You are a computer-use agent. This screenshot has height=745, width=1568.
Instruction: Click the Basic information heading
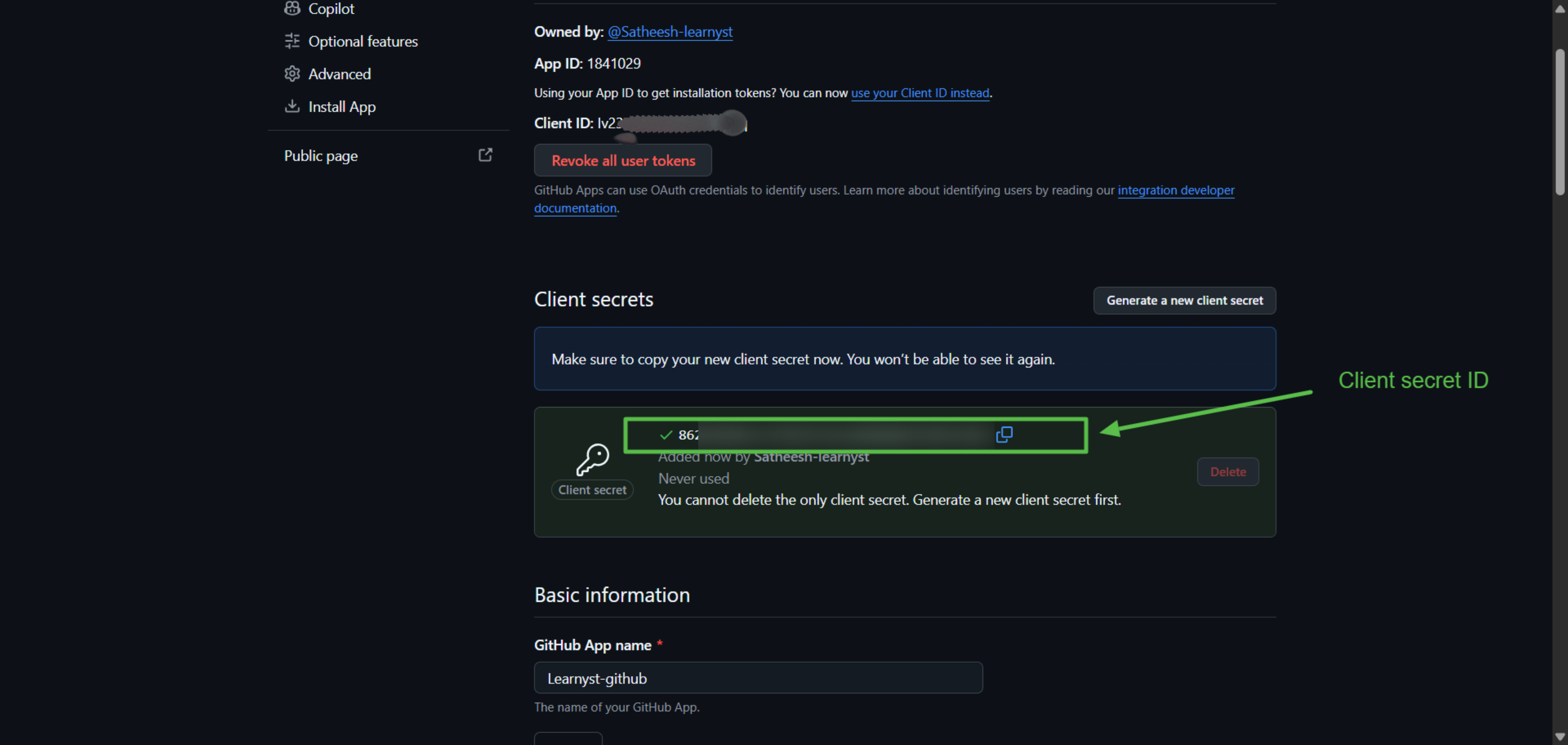pos(612,595)
